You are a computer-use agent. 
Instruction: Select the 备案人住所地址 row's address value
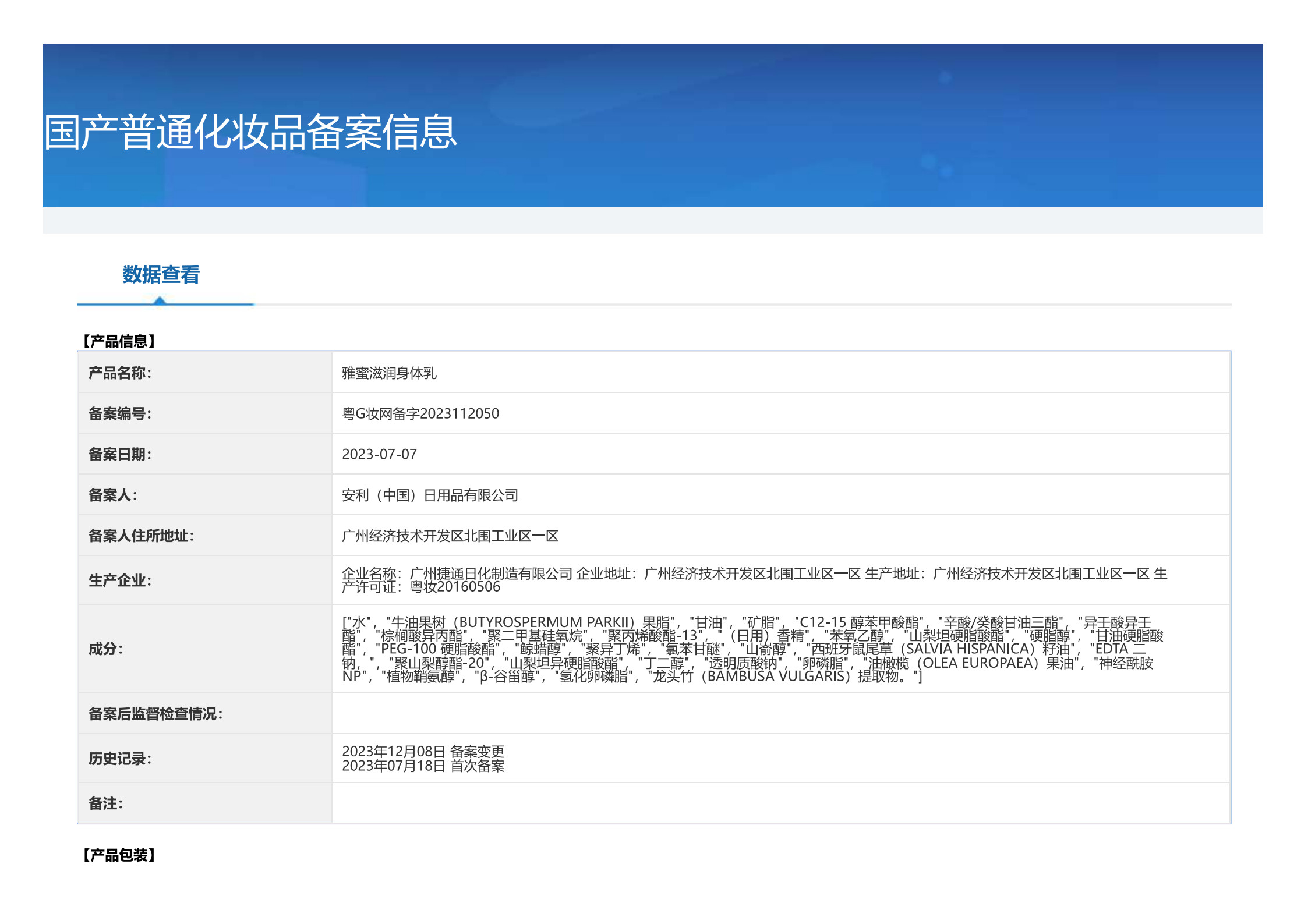[x=450, y=536]
